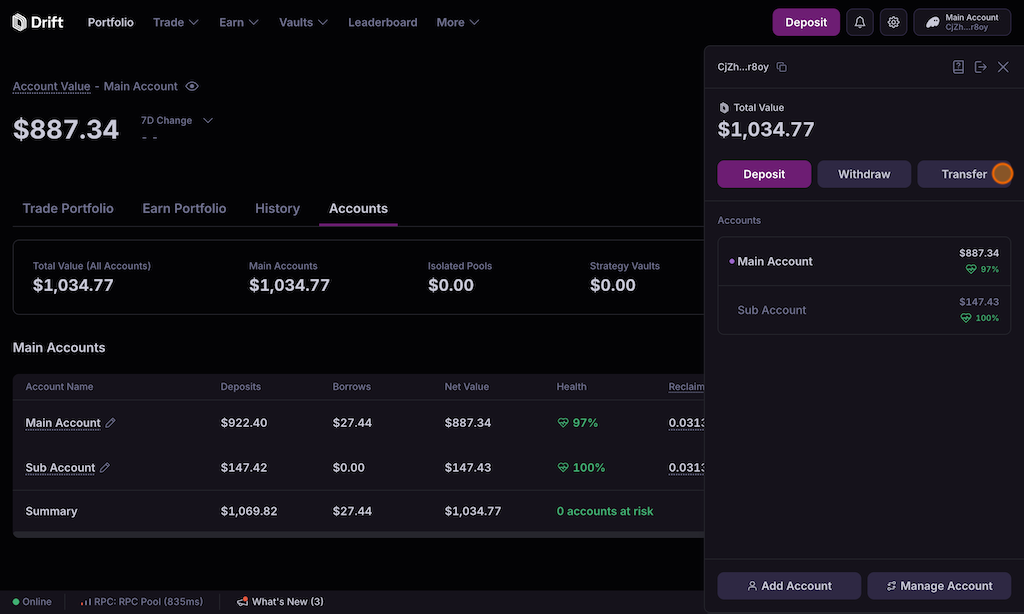The width and height of the screenshot is (1024, 614).
Task: Open settings via the gear icon
Action: pos(893,22)
